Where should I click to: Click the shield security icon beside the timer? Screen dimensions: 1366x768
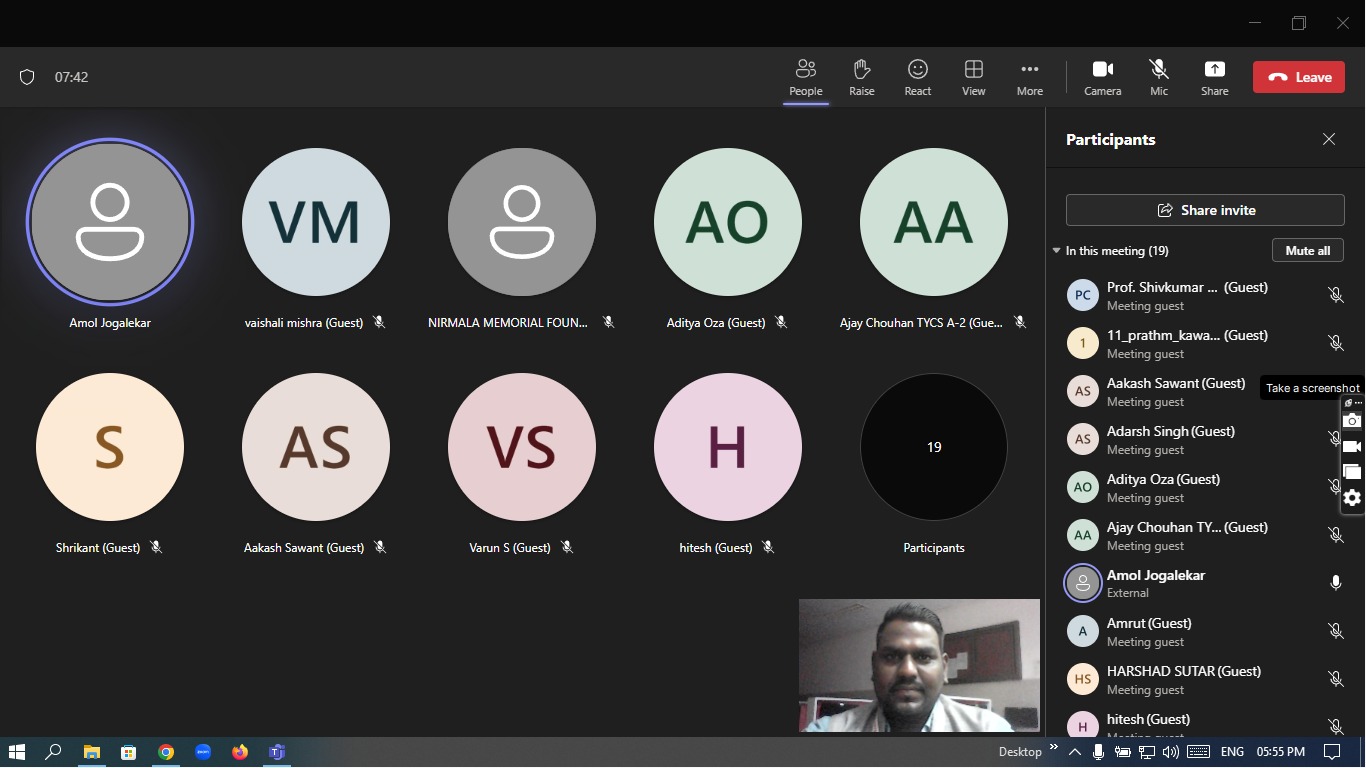tap(27, 77)
